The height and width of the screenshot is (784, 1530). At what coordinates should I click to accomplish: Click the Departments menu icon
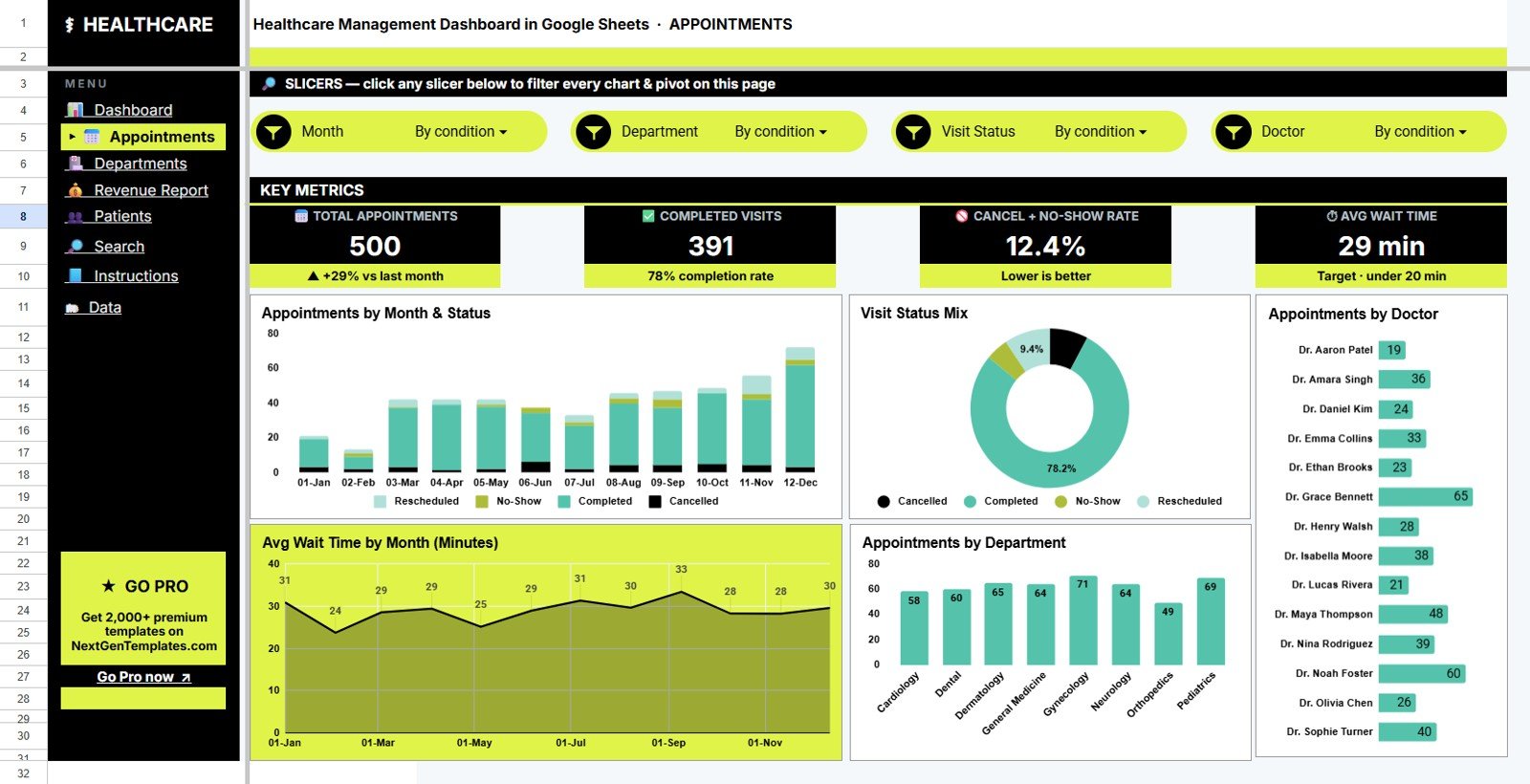point(76,163)
